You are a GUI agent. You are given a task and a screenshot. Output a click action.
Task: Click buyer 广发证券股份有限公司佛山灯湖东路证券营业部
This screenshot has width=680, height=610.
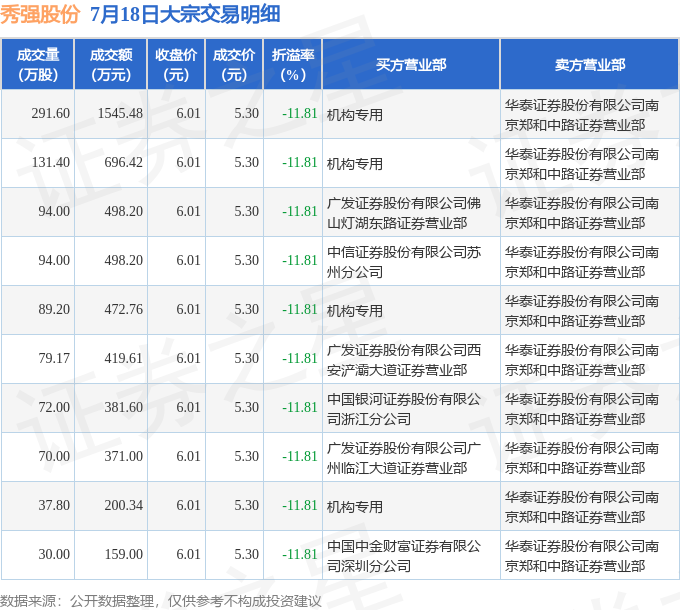404,213
